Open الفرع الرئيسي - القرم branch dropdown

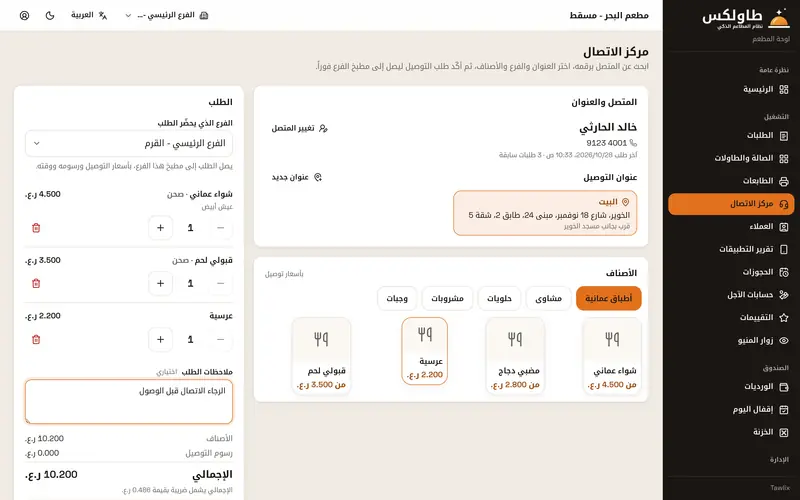tap(129, 143)
